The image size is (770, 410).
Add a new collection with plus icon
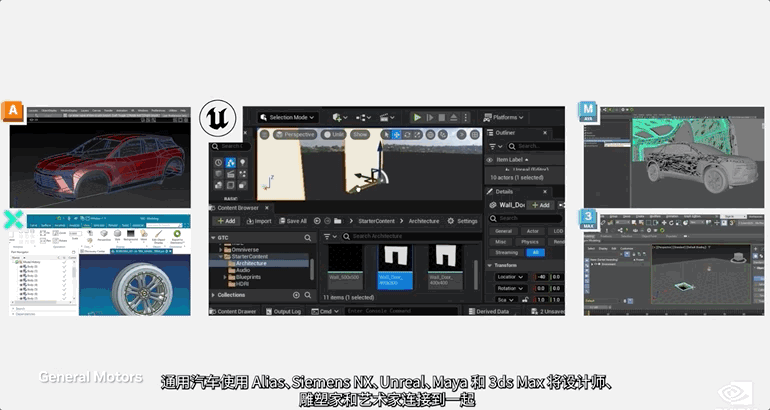(x=296, y=295)
